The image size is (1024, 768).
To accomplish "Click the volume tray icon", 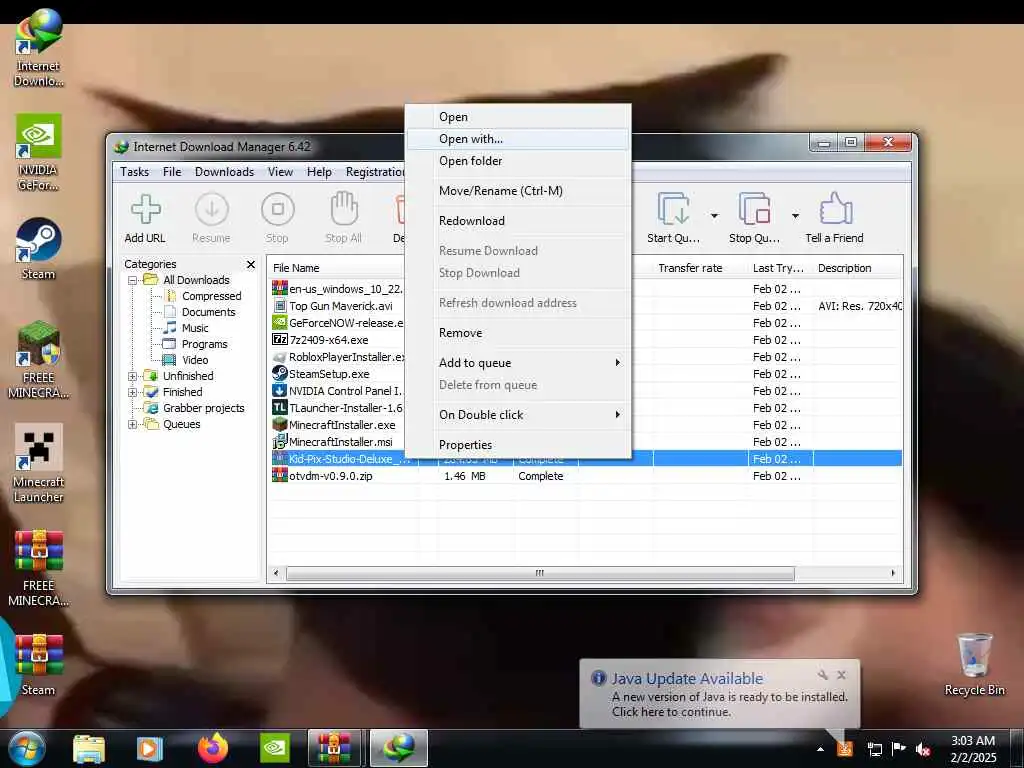I will click(x=923, y=750).
